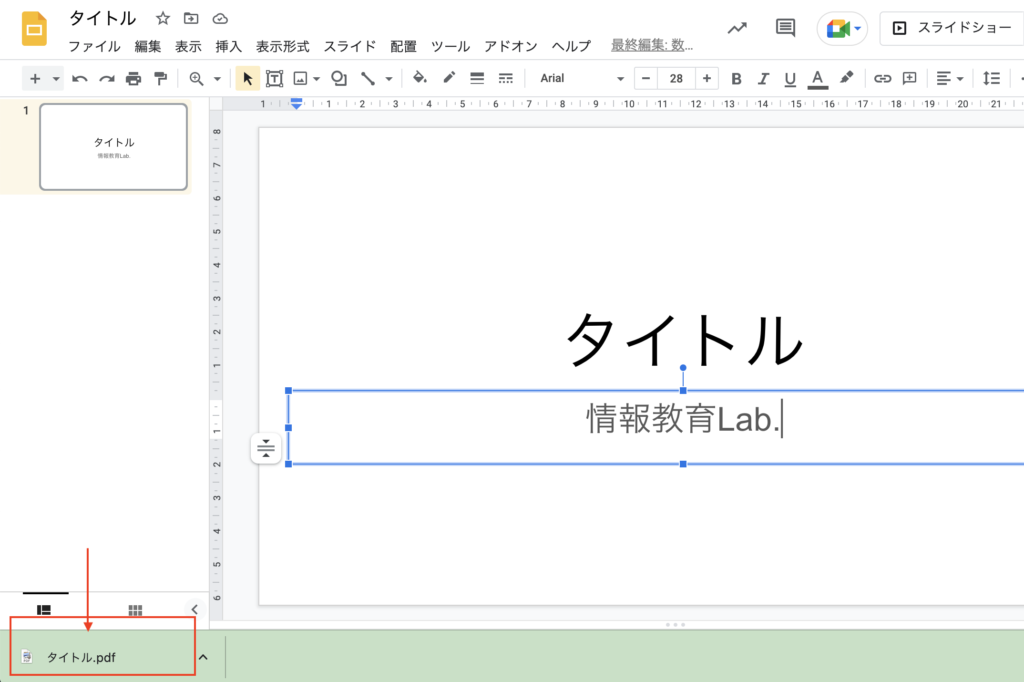Click the 情報教育Lab. subtitle text

684,419
